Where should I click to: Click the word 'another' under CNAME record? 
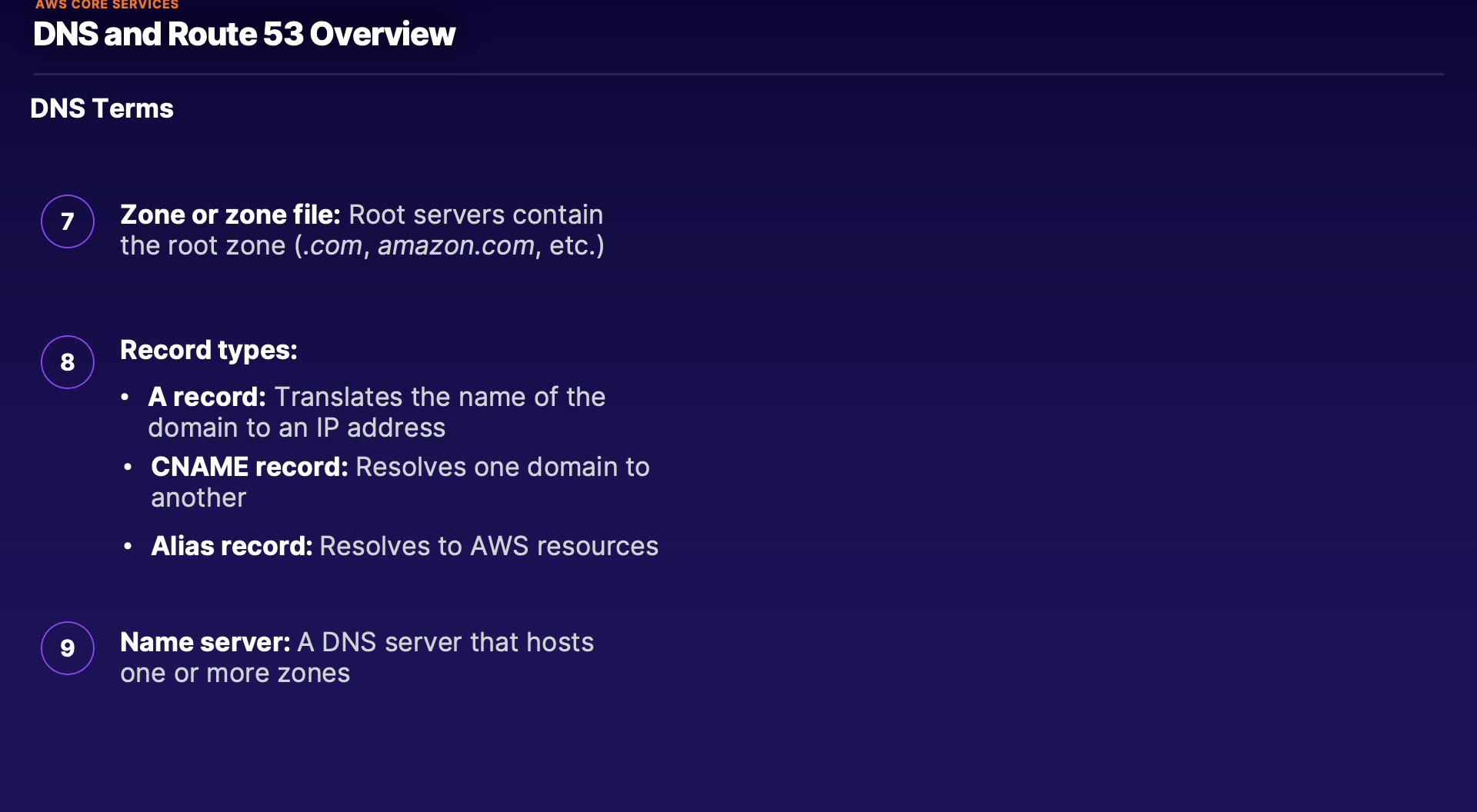pyautogui.click(x=198, y=498)
